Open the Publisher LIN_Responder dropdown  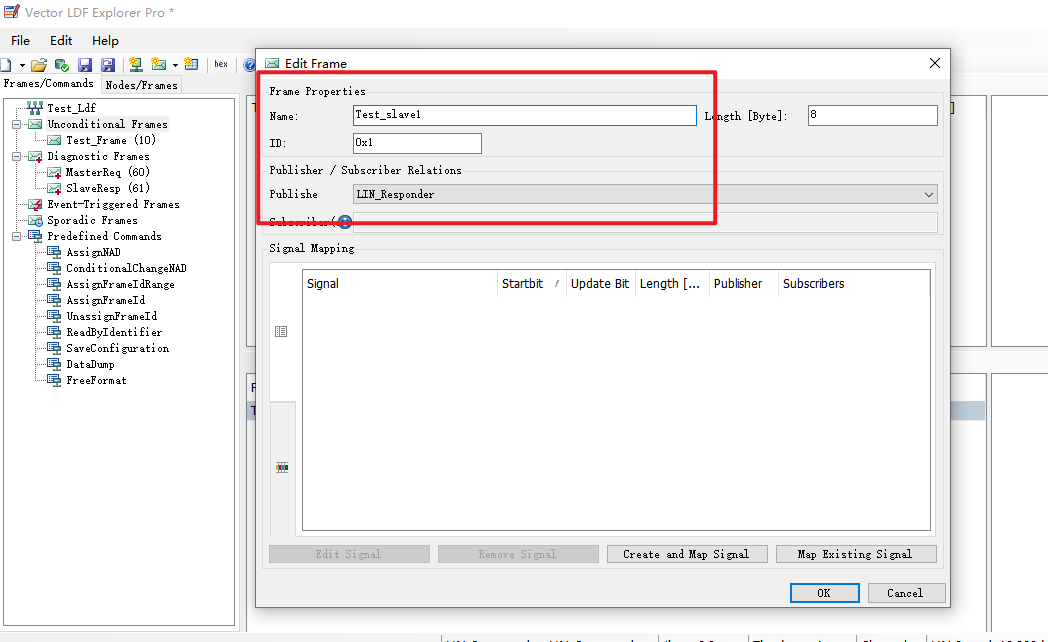click(x=645, y=194)
